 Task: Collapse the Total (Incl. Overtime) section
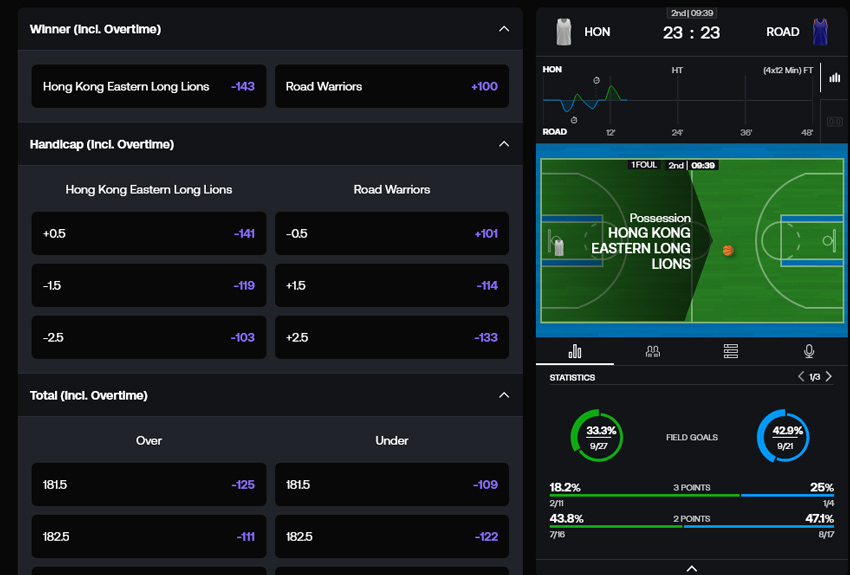click(x=504, y=395)
